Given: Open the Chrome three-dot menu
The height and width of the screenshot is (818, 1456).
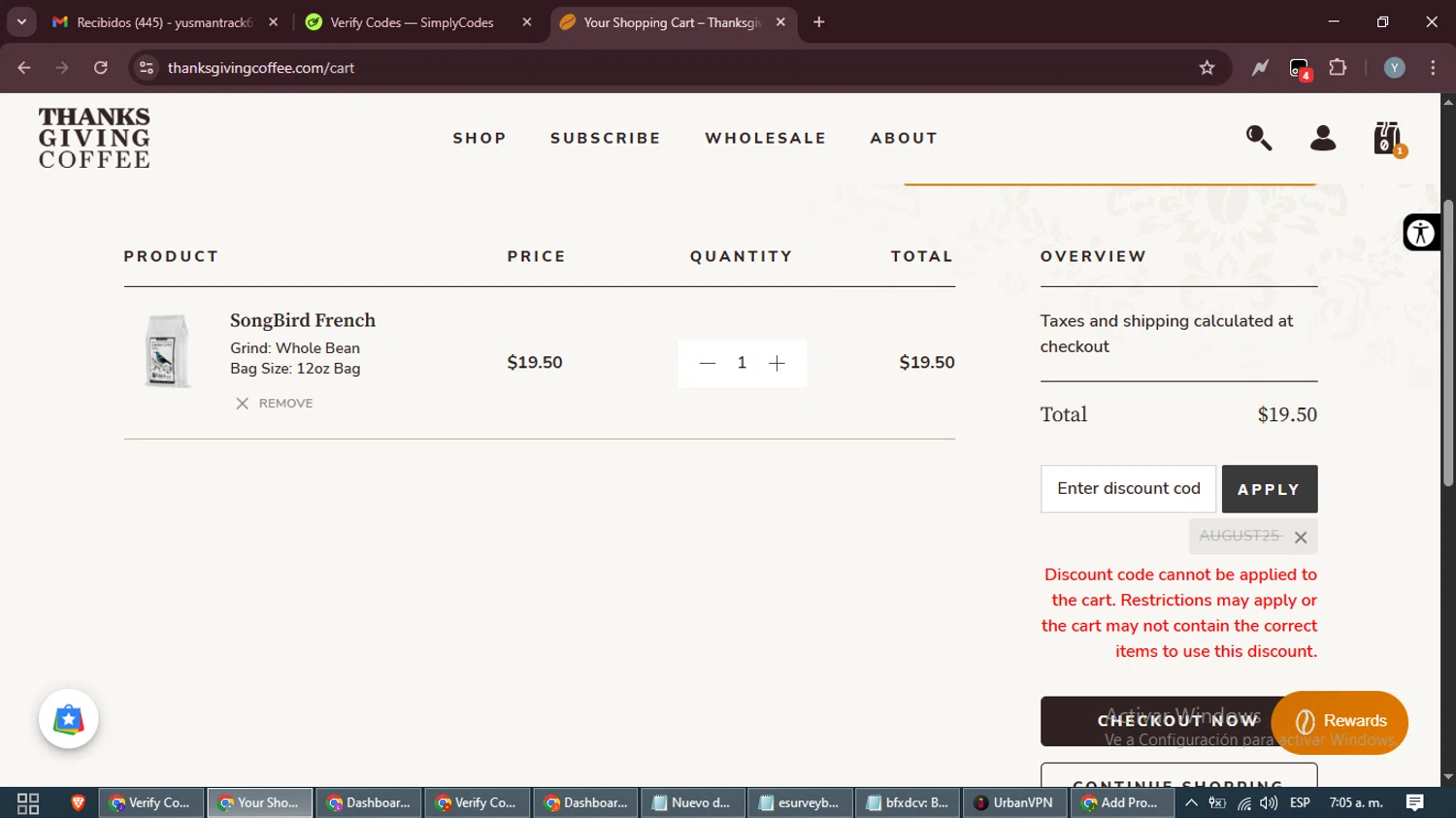Looking at the screenshot, I should click(1433, 68).
